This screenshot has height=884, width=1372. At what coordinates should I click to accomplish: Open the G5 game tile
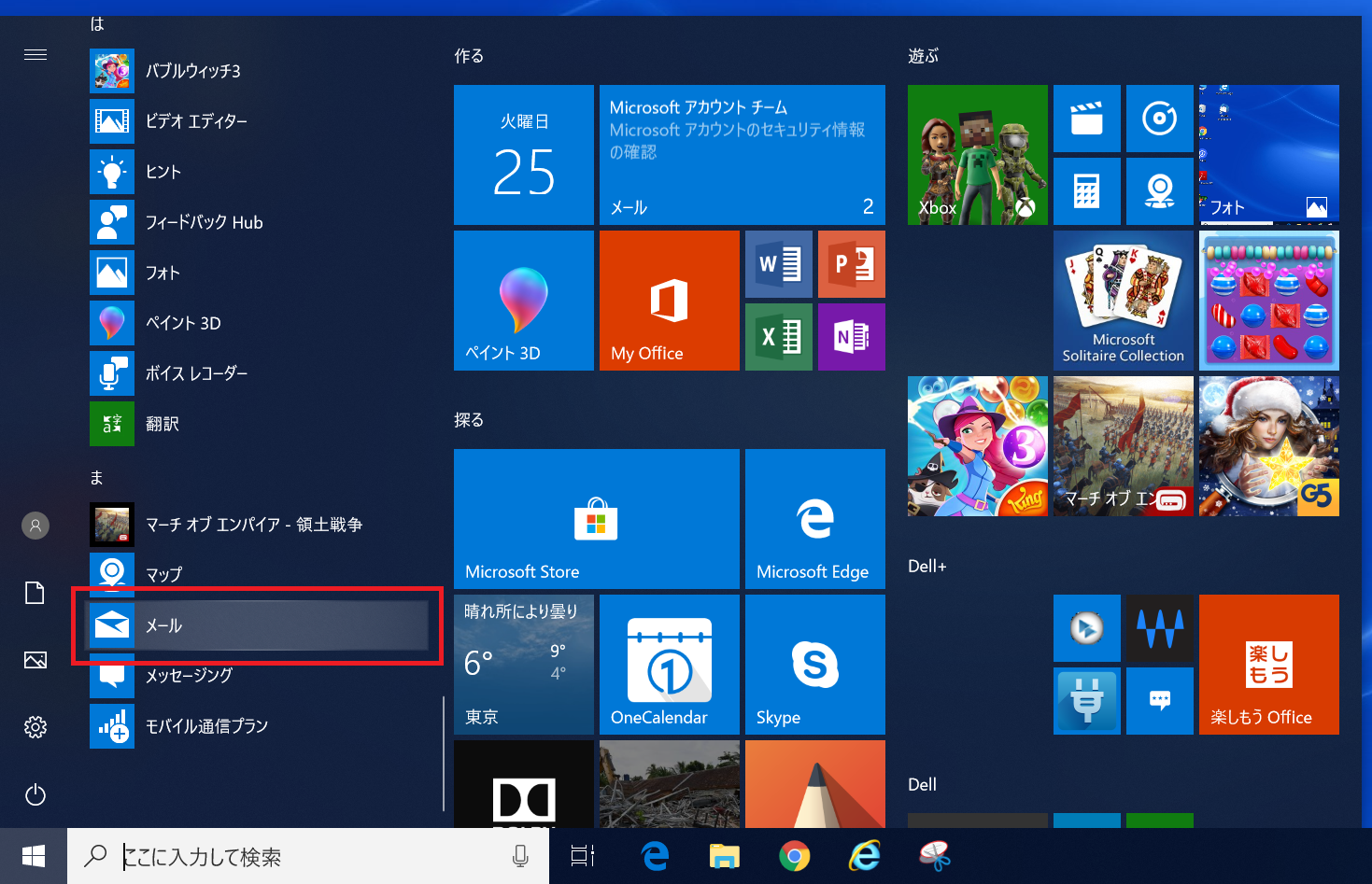pos(1269,446)
